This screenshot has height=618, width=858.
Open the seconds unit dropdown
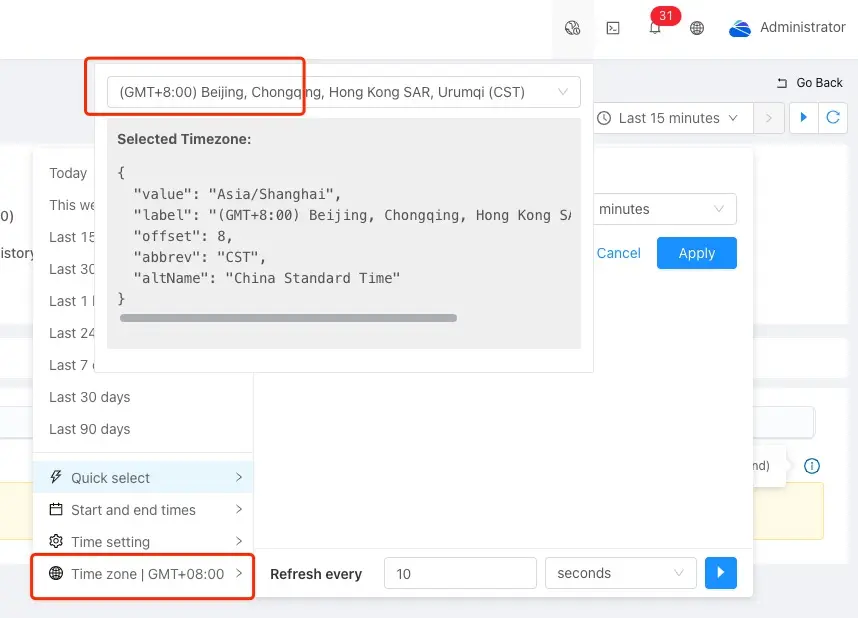point(621,573)
